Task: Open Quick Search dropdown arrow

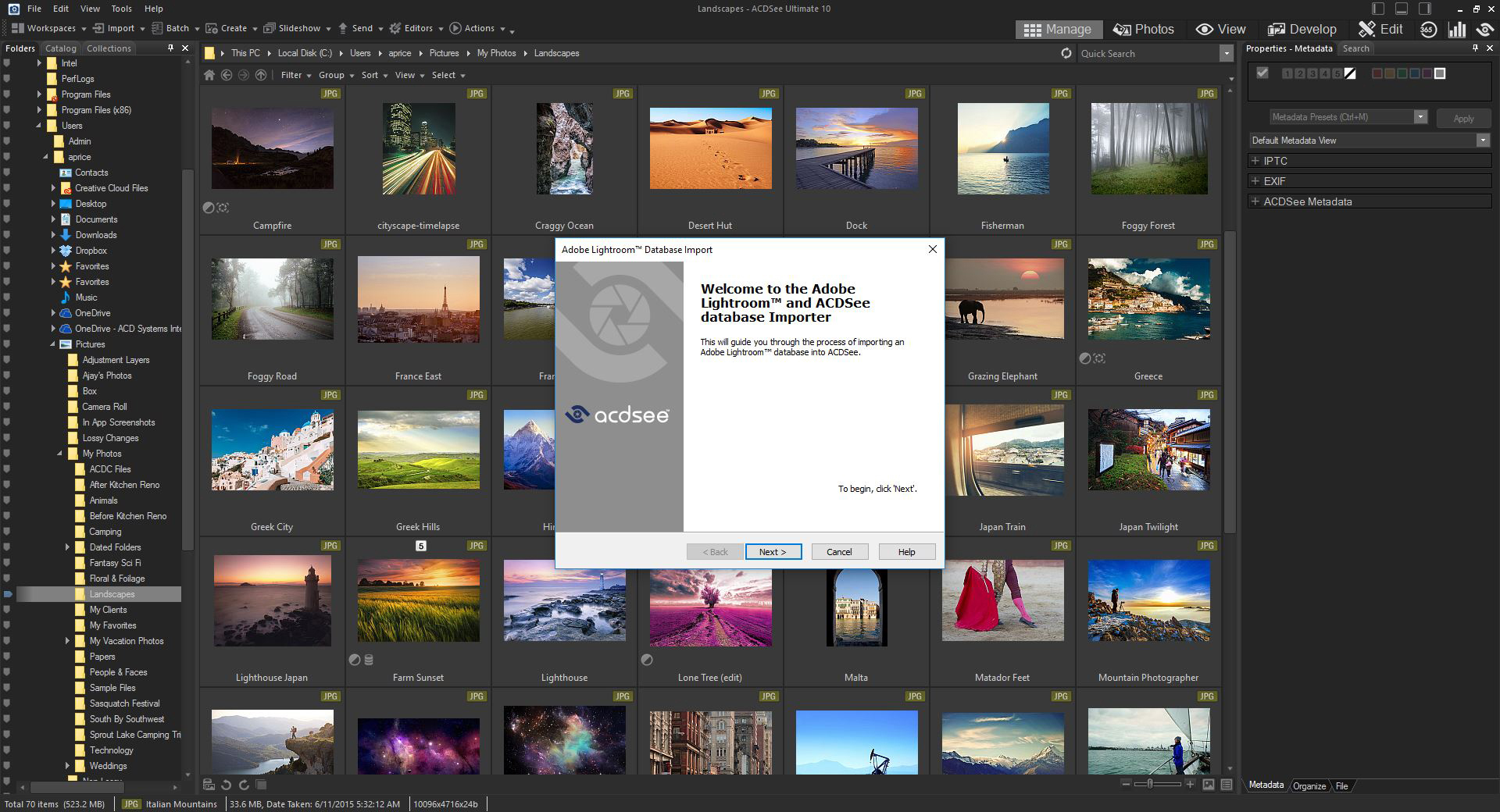Action: [1226, 53]
